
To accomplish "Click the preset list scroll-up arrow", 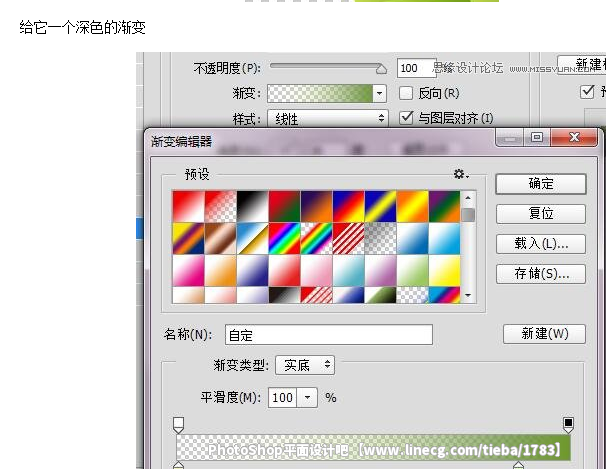I will click(x=468, y=198).
